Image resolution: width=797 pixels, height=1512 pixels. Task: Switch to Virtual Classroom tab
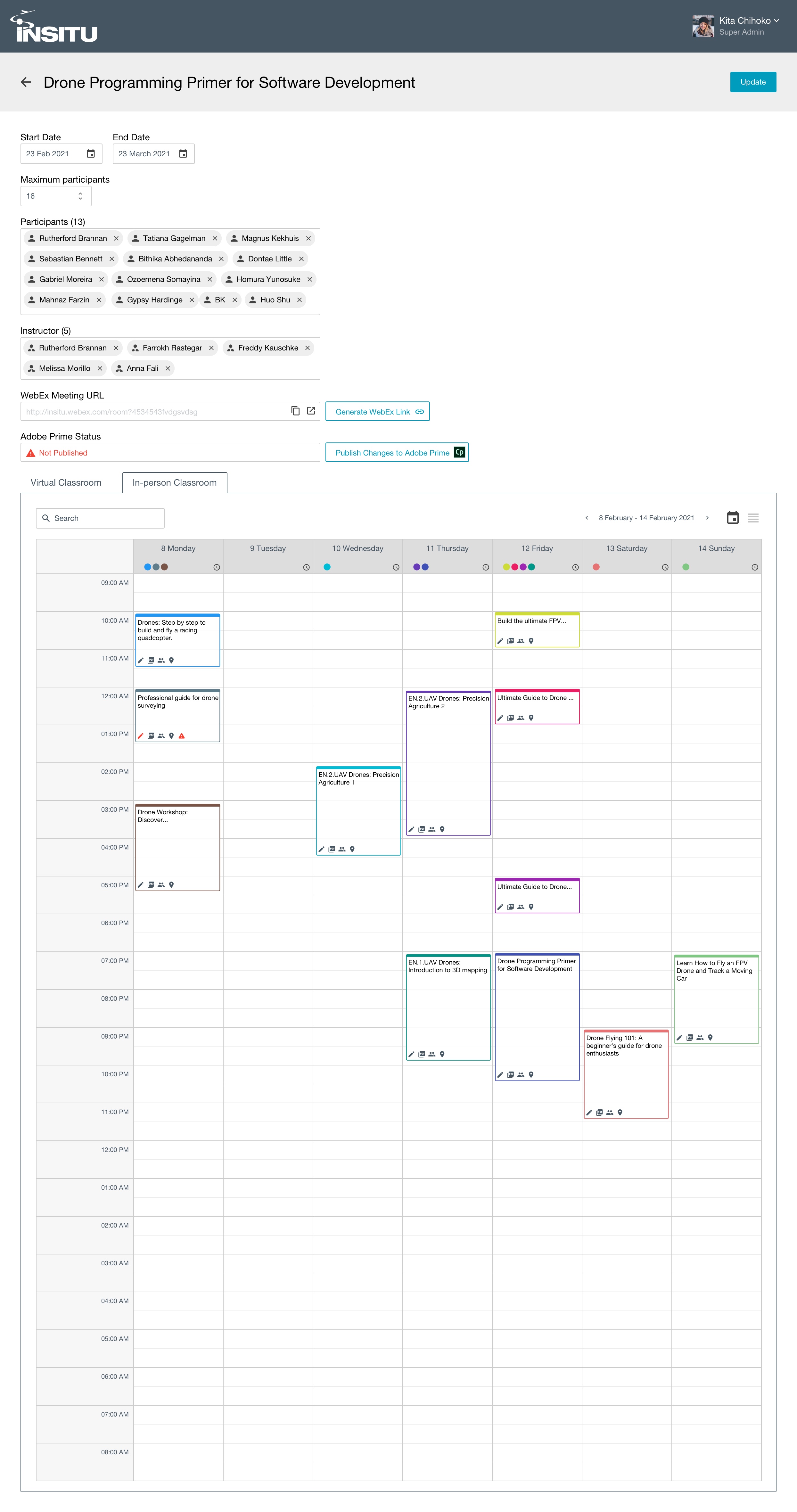[x=66, y=482]
